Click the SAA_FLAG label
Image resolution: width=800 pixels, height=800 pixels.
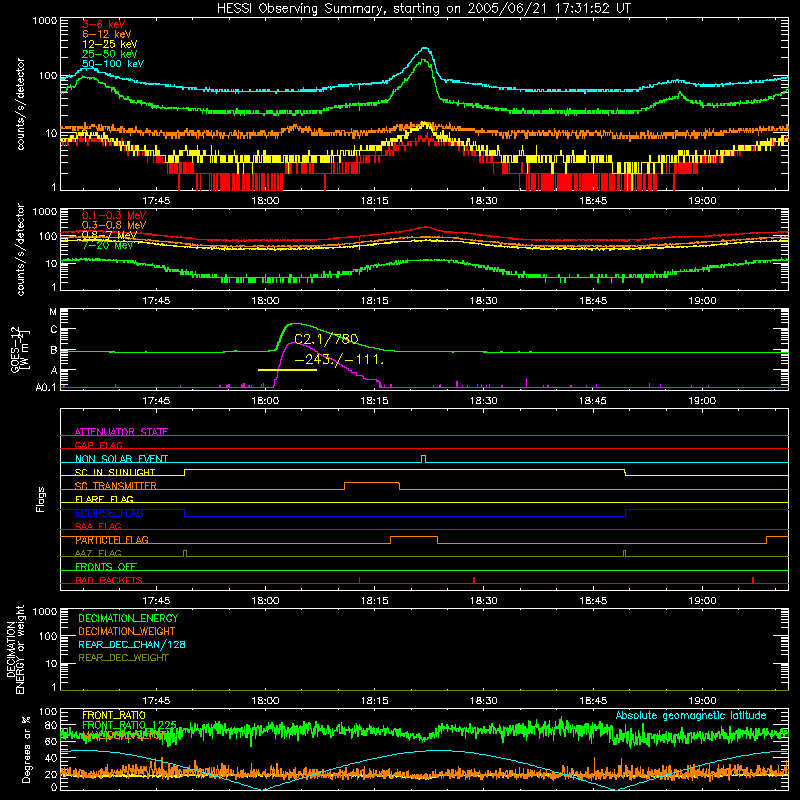(98, 526)
